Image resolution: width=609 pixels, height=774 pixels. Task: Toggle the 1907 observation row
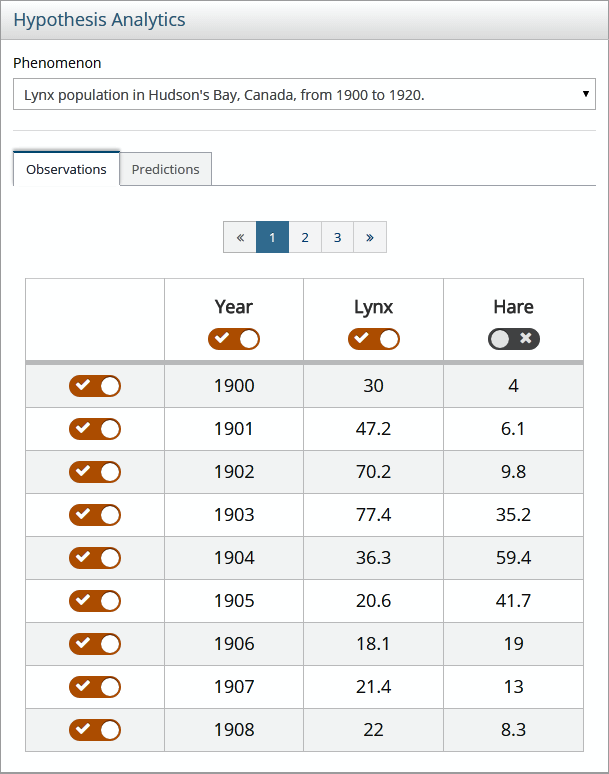point(95,687)
